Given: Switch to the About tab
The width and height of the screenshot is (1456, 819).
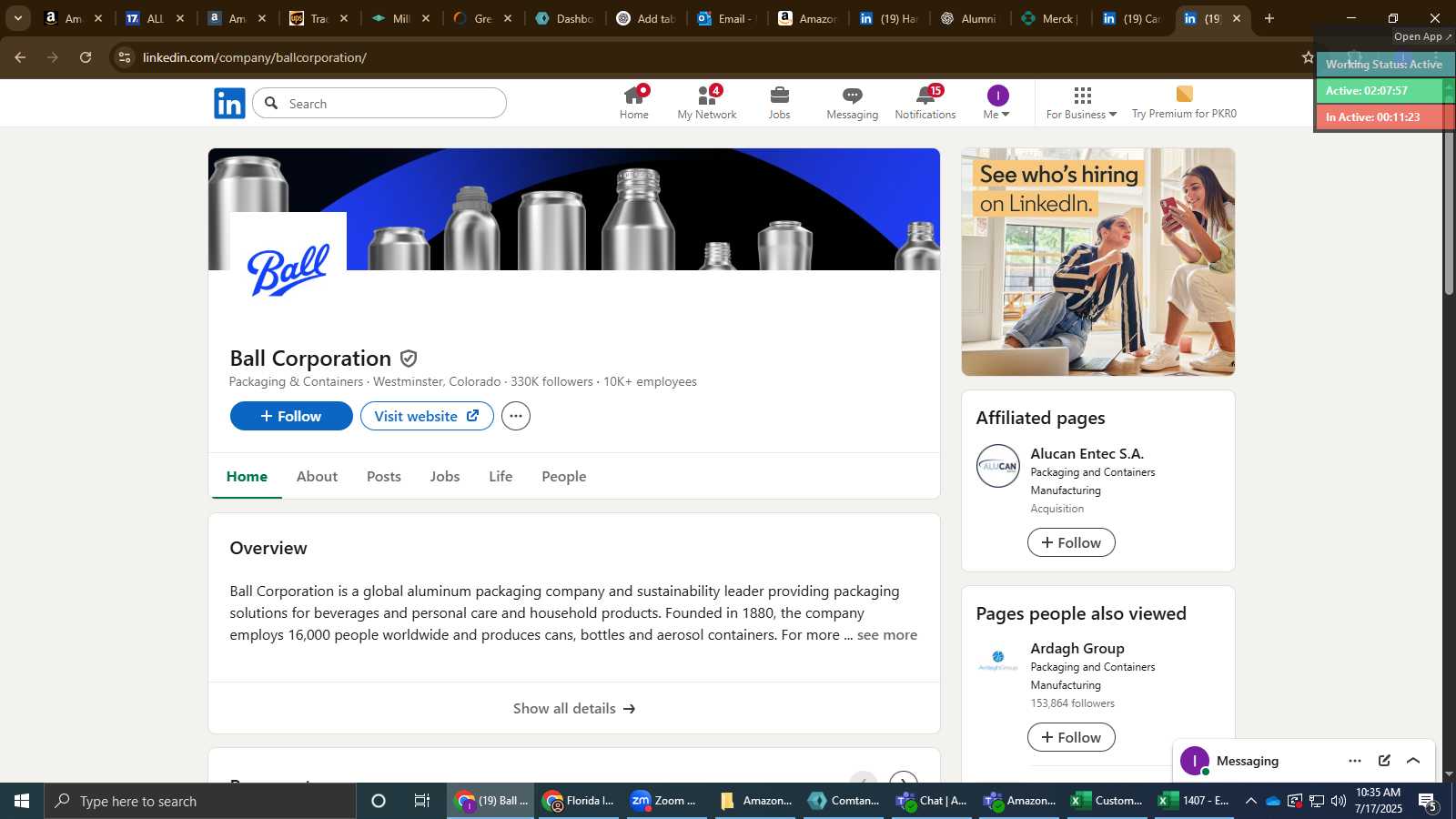Looking at the screenshot, I should point(317,476).
